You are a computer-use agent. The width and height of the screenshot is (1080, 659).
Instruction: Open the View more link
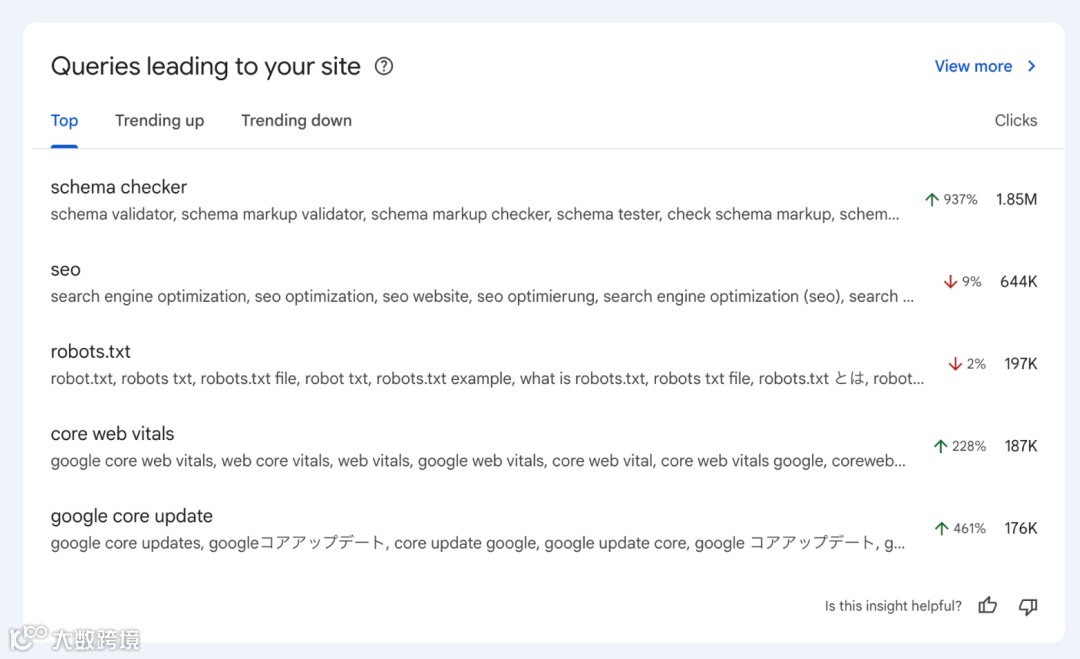click(973, 67)
